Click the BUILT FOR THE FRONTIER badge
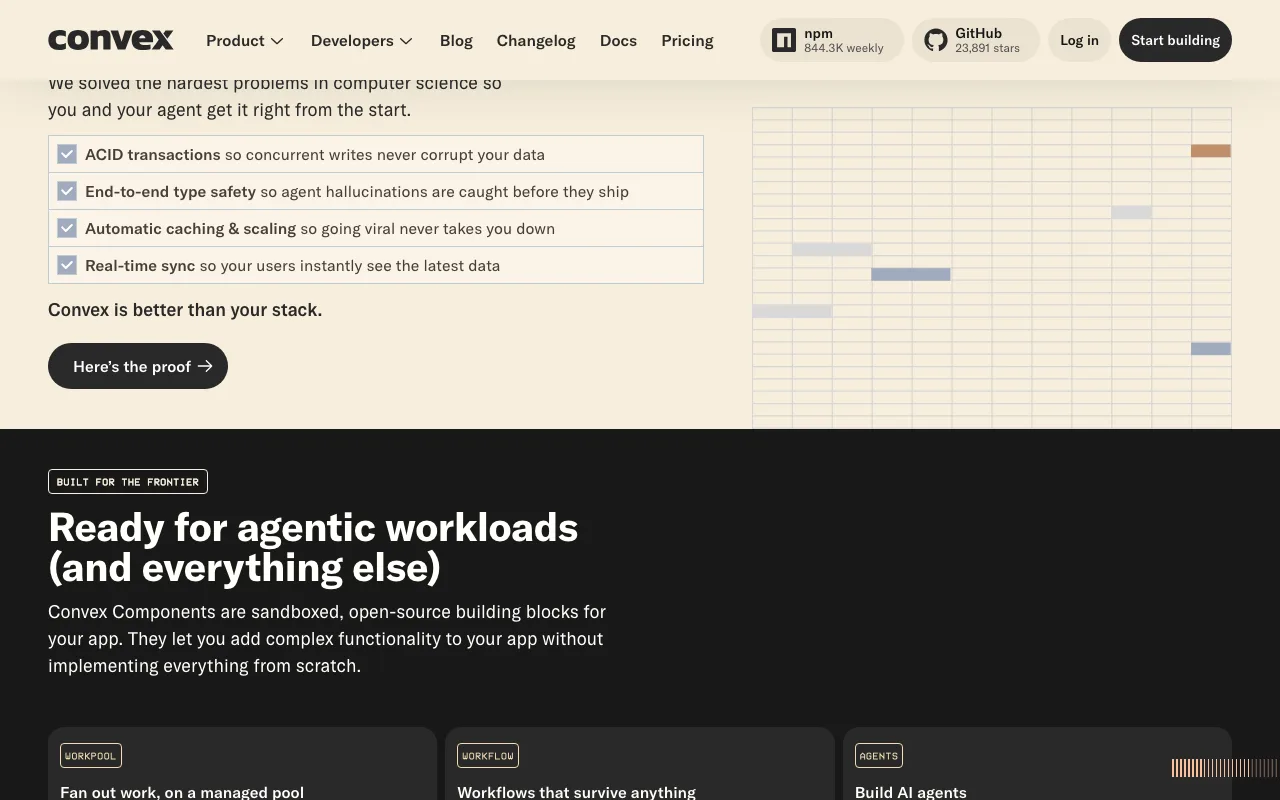1280x800 pixels. coord(128,481)
